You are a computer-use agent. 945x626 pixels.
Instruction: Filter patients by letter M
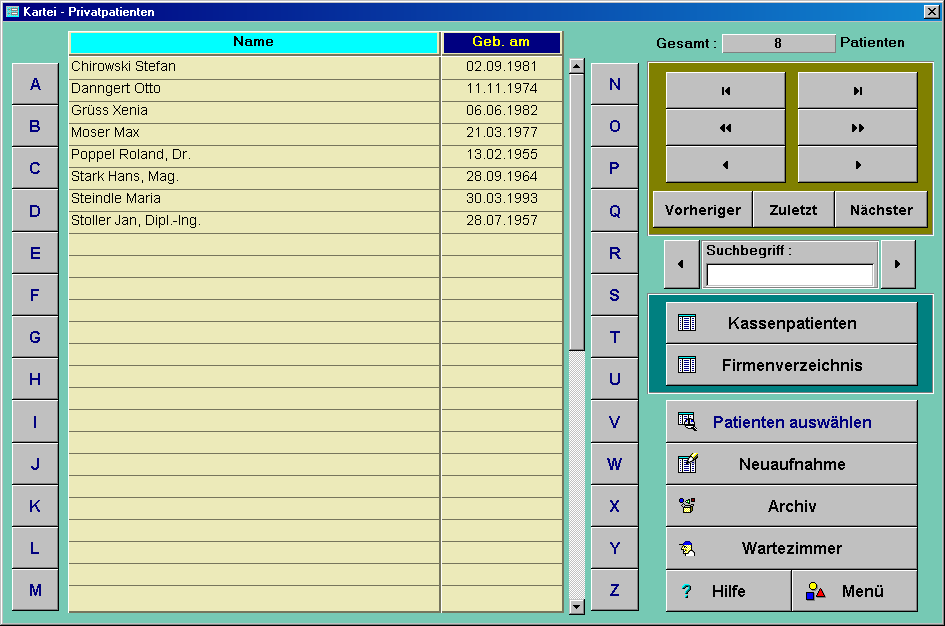(35, 590)
